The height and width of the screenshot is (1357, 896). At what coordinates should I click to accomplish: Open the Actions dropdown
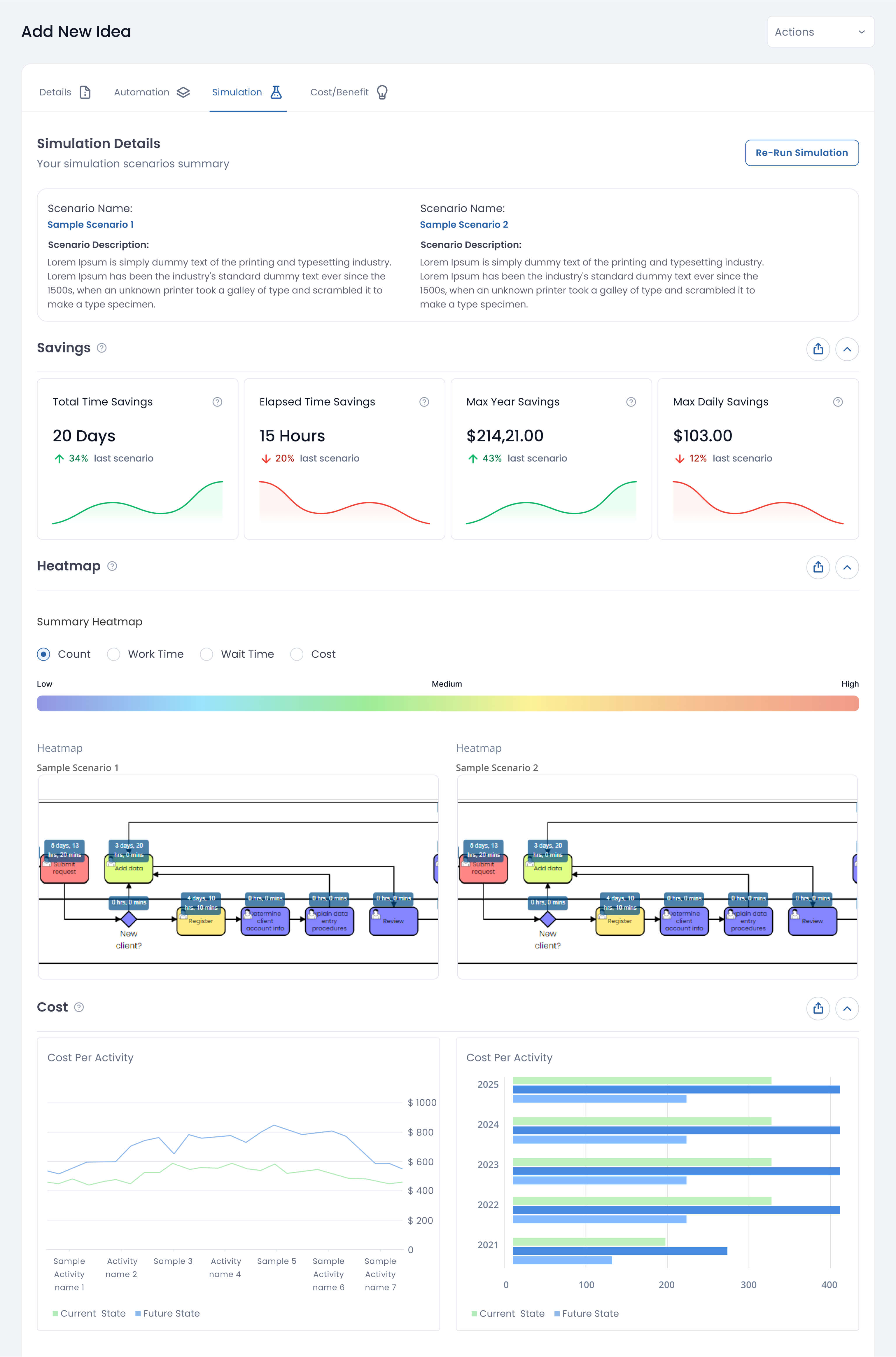(820, 32)
